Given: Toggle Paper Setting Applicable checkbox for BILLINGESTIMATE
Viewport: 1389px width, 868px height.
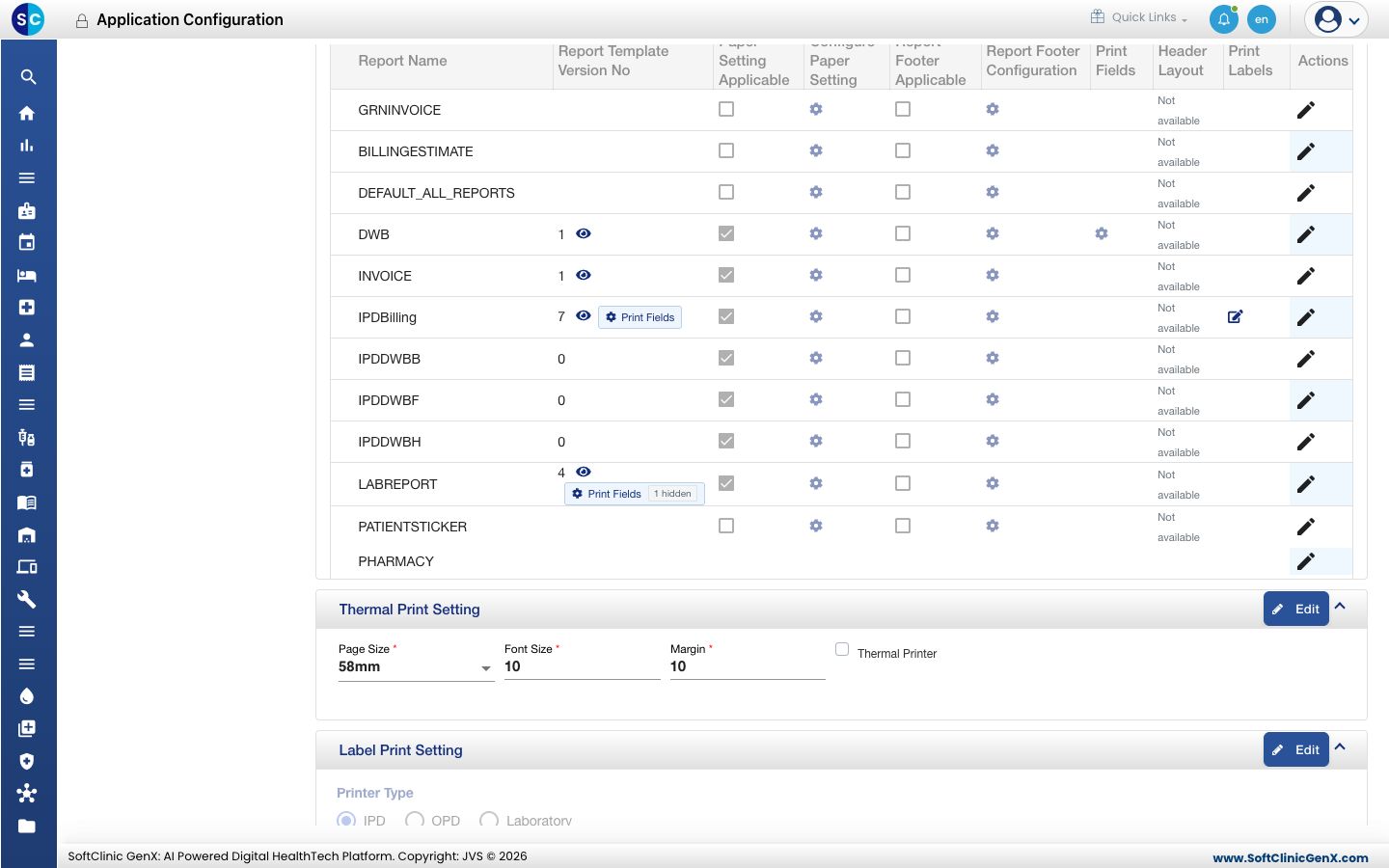Looking at the screenshot, I should click(x=726, y=150).
